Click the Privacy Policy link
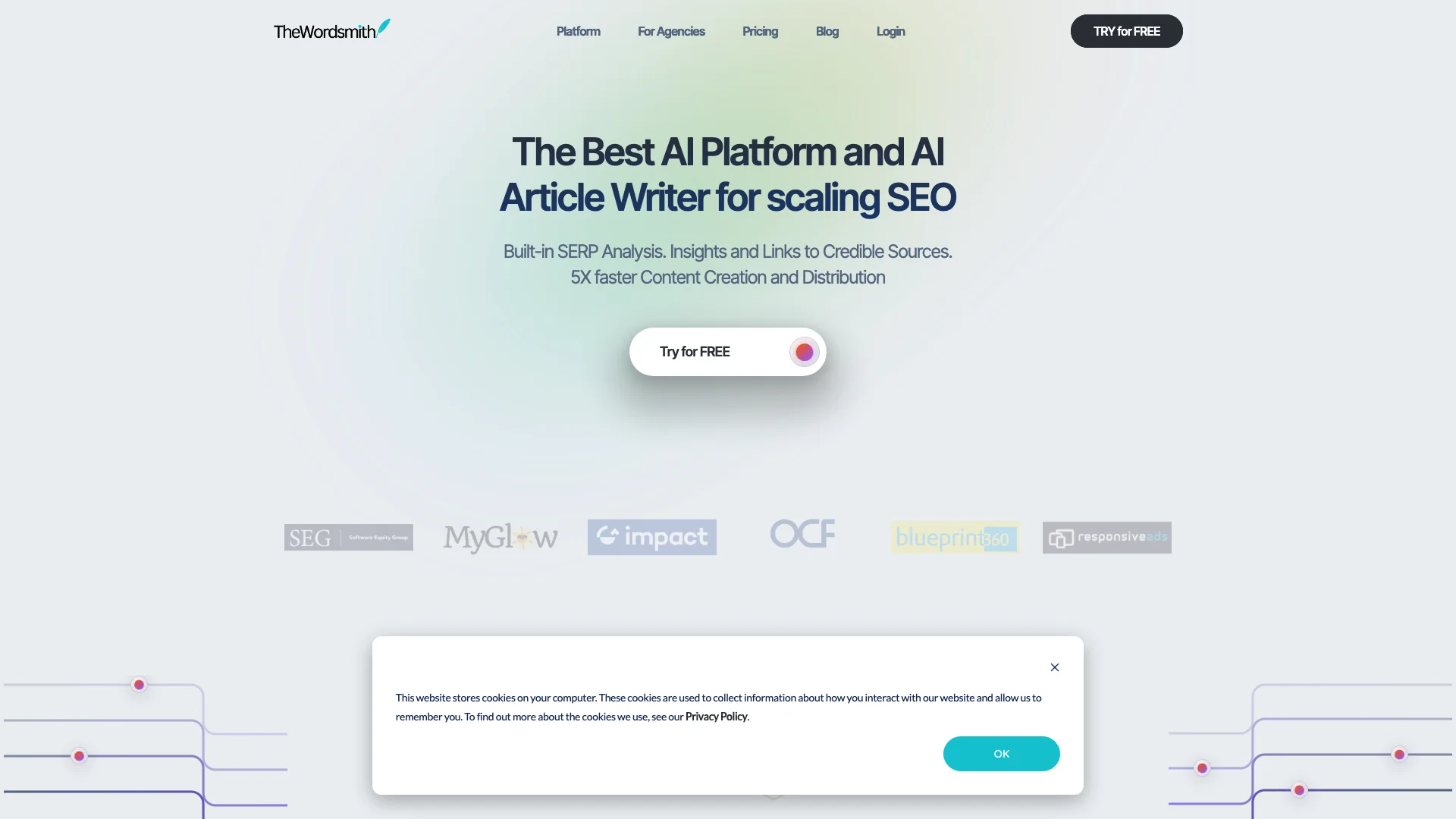This screenshot has width=1456, height=819. (x=716, y=717)
